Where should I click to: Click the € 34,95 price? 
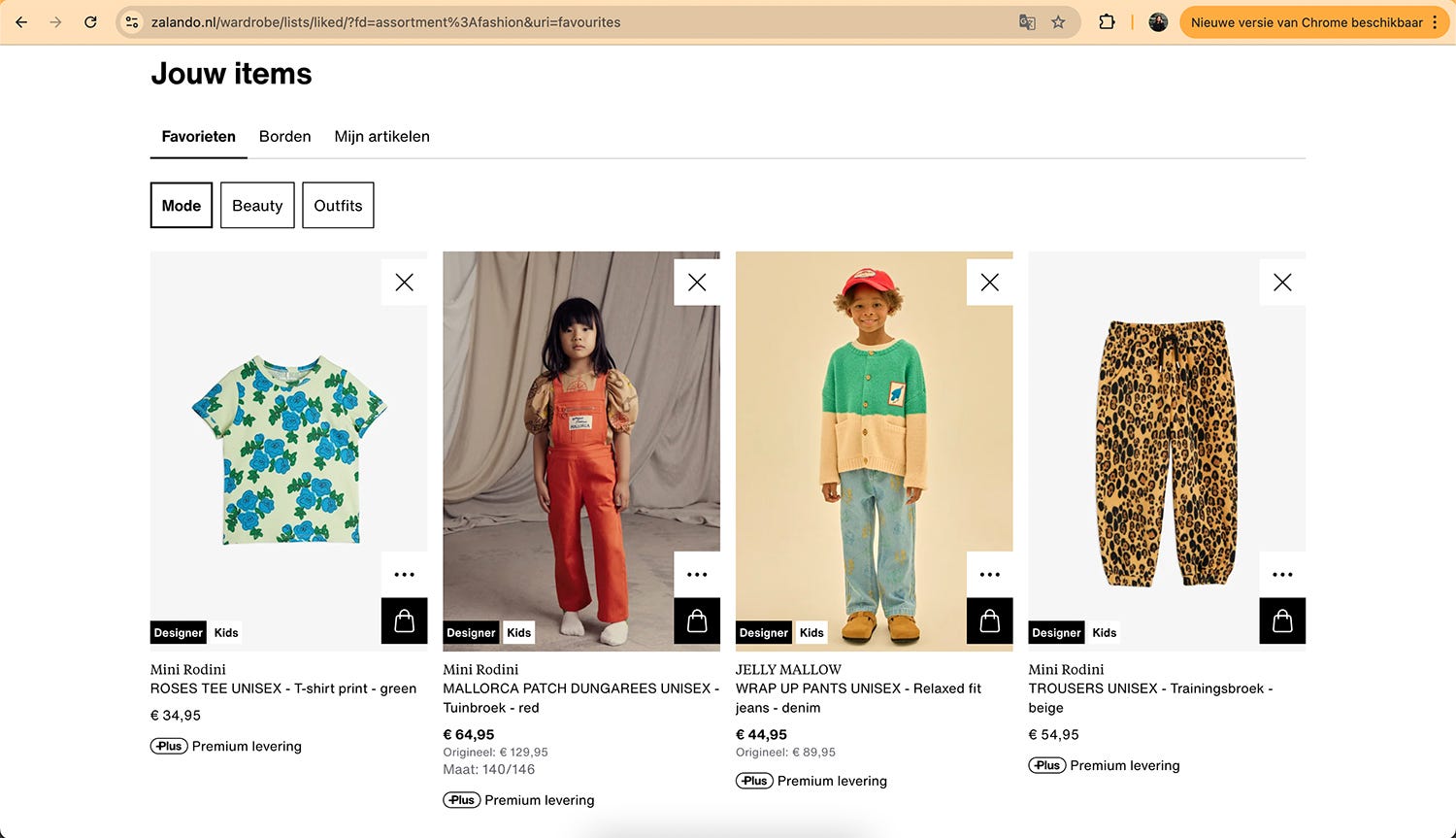[x=176, y=716]
